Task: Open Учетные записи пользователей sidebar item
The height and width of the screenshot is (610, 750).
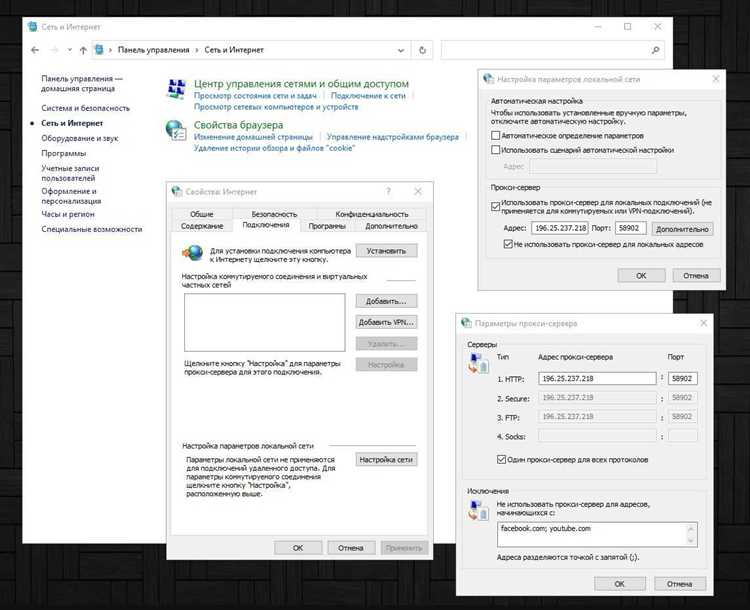Action: [70, 173]
